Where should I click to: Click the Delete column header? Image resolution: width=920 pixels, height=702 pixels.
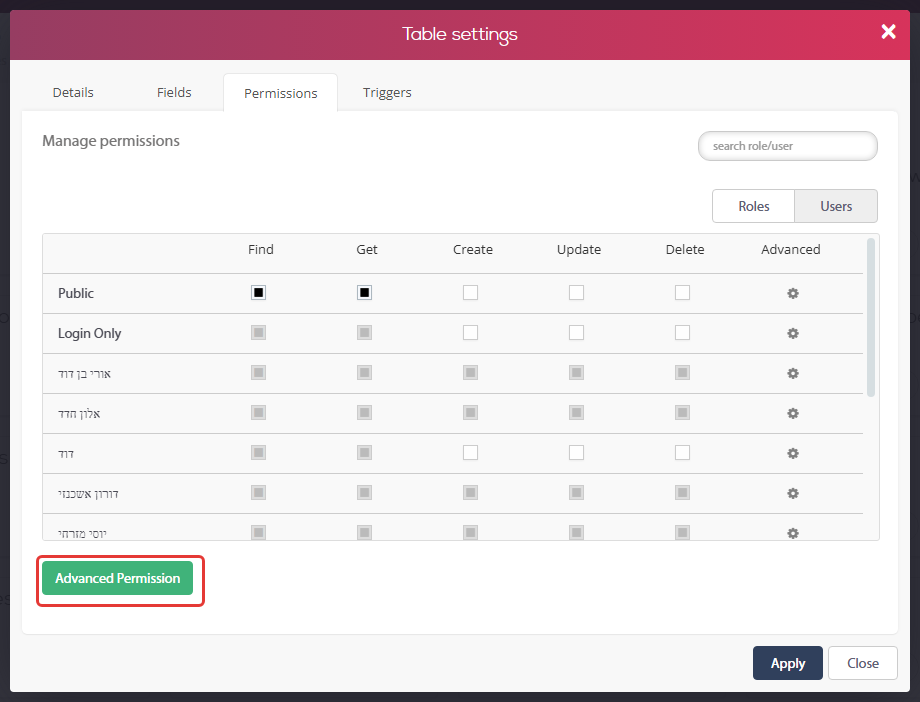pos(685,249)
